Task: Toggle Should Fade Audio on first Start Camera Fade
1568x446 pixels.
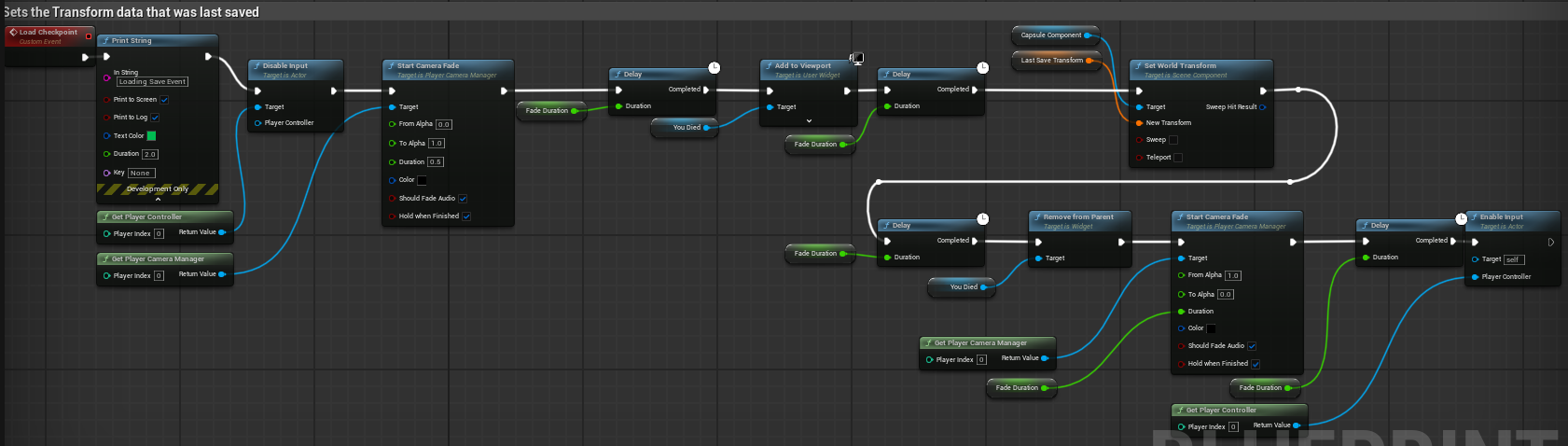Action: tap(463, 199)
